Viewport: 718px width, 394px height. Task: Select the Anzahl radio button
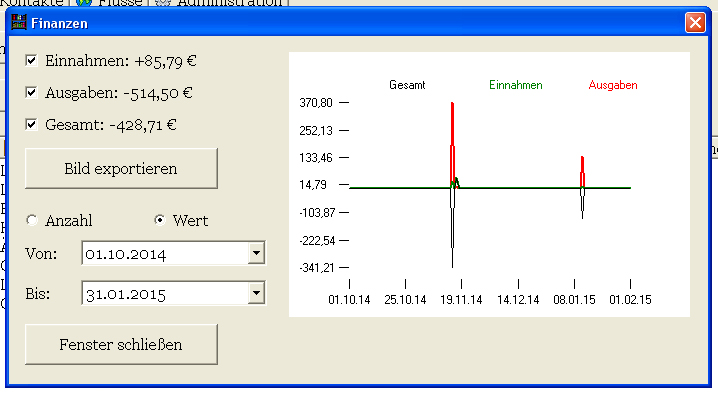tap(32, 220)
